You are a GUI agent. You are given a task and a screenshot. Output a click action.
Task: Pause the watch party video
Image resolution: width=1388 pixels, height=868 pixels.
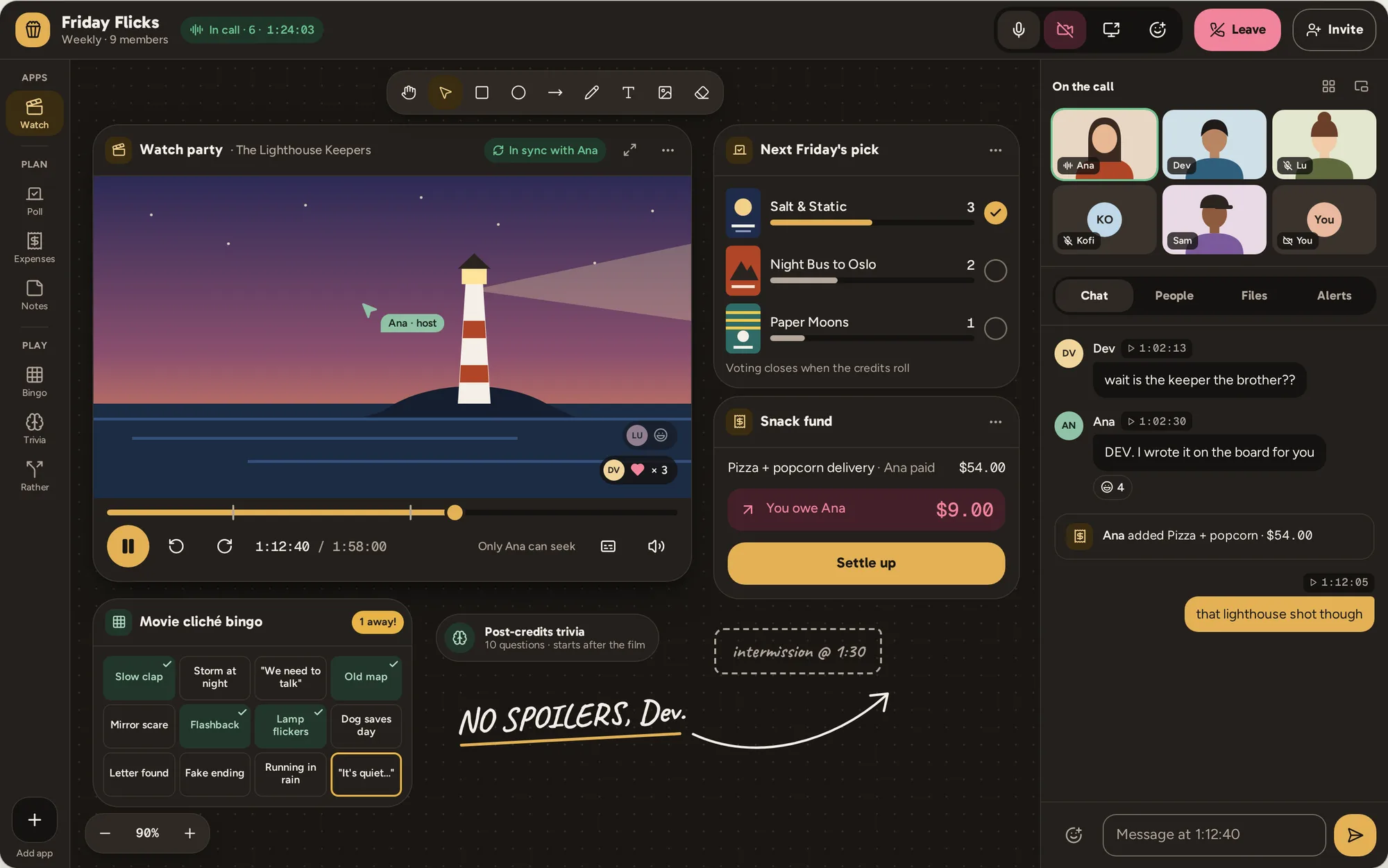[128, 546]
